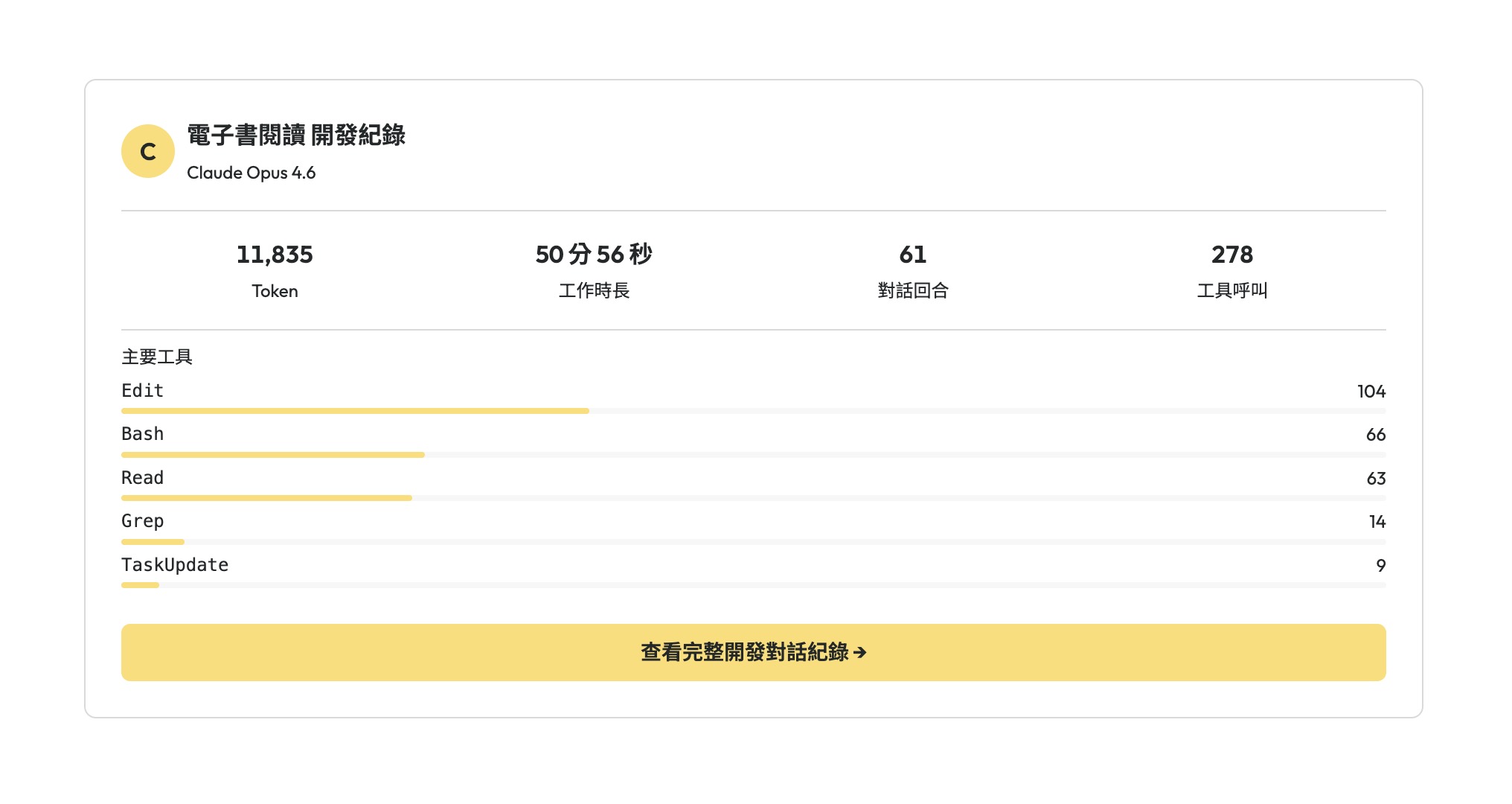This screenshot has height=804, width=1512.
Task: Select the Bash tool label
Action: (x=141, y=434)
